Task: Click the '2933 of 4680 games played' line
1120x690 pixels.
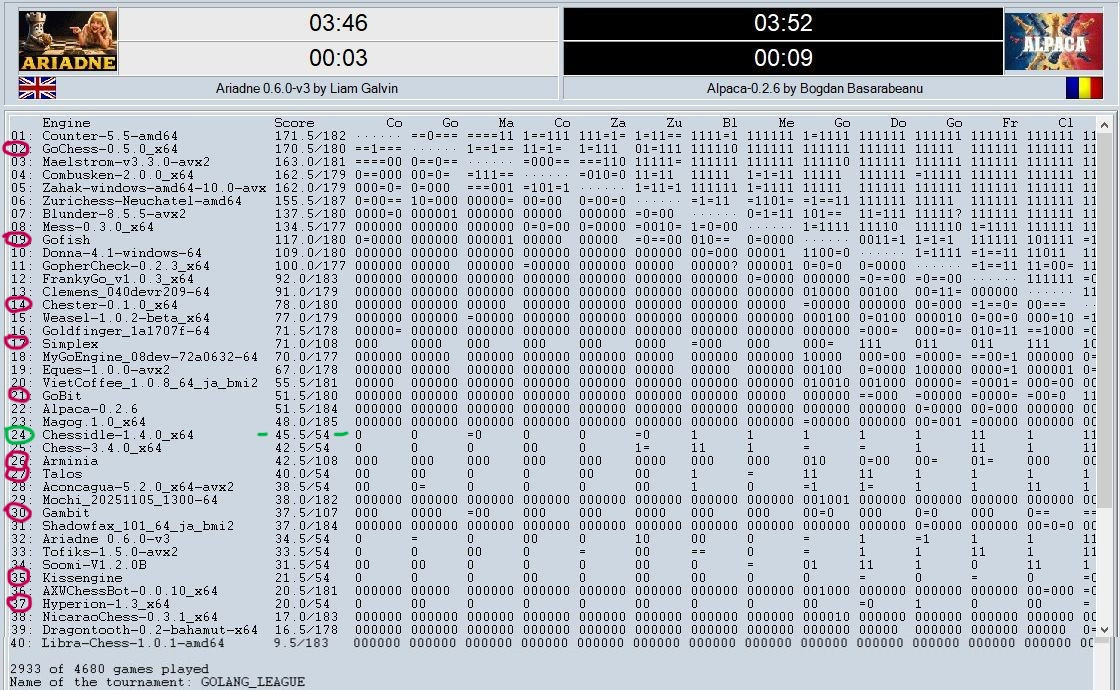Action: 109,669
